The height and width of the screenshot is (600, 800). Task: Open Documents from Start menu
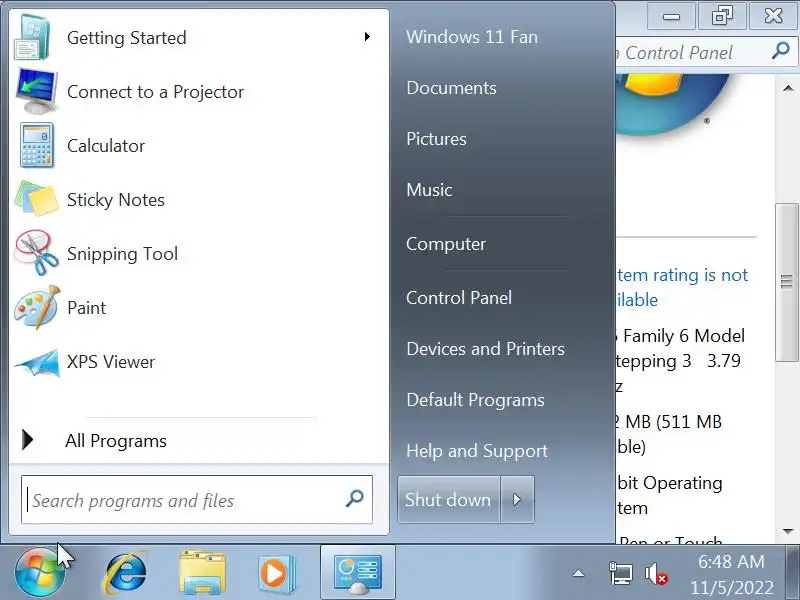click(451, 88)
